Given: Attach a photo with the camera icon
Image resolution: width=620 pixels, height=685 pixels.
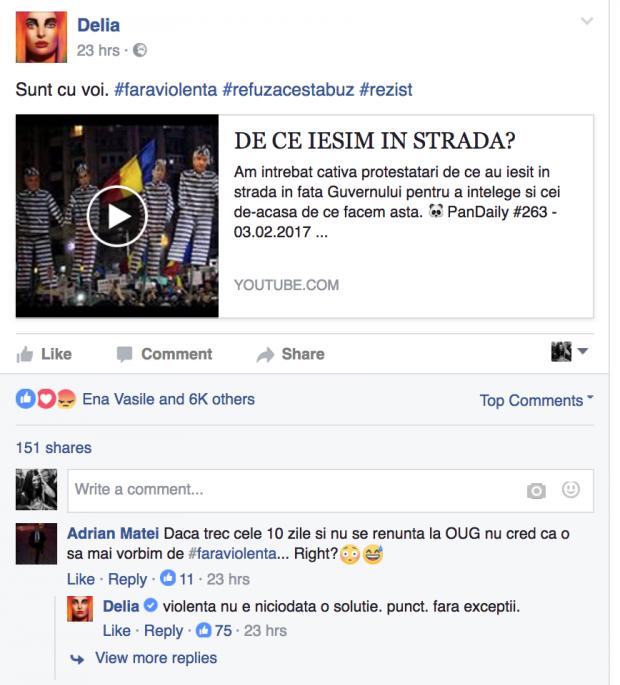Looking at the screenshot, I should [536, 491].
